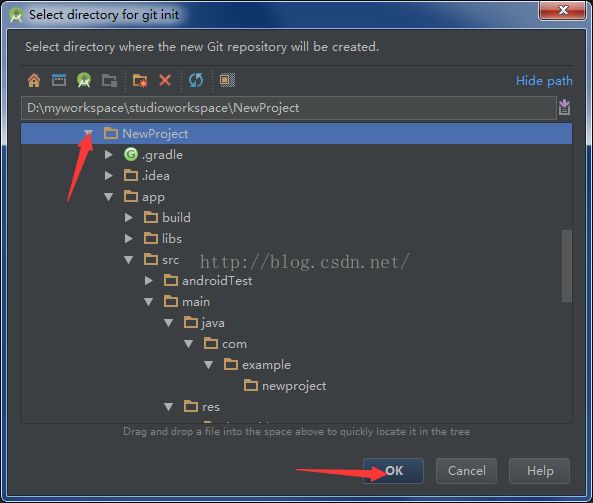Click the NewProject folder icon
This screenshot has height=503, width=593.
(111, 133)
